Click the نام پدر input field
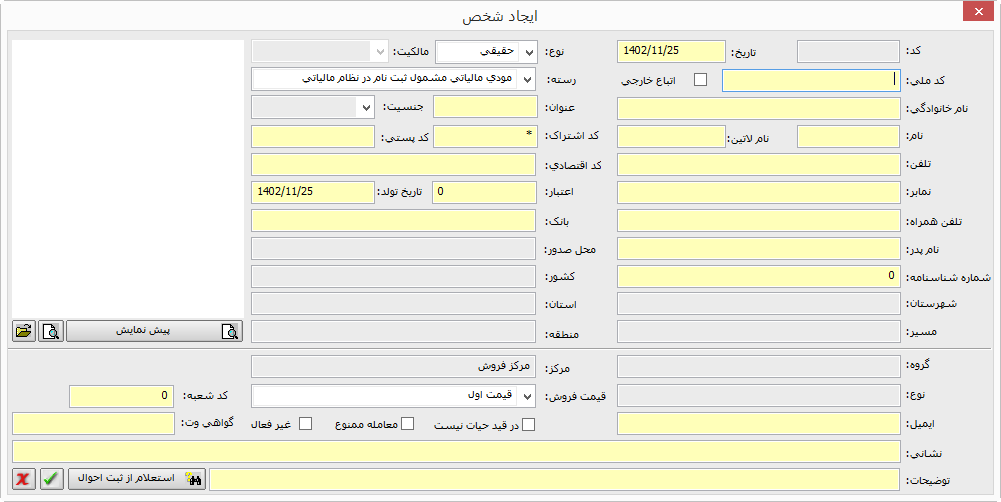 point(758,248)
